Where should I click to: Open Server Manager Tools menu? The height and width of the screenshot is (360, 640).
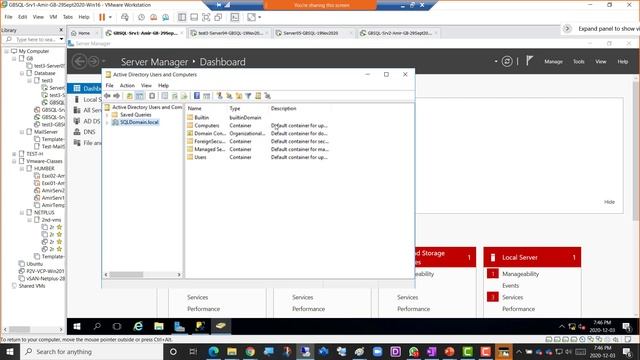(x=578, y=62)
